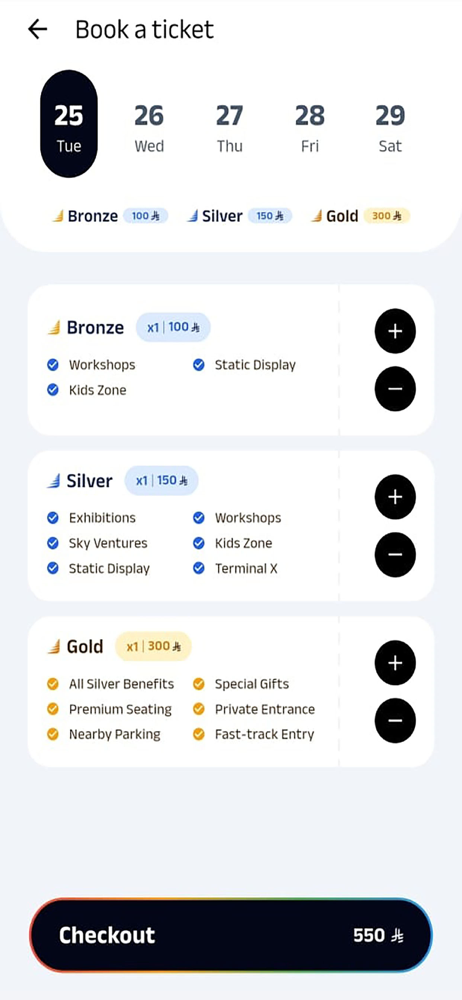Pick Friday the 28th date
The height and width of the screenshot is (1000, 462).
click(309, 128)
